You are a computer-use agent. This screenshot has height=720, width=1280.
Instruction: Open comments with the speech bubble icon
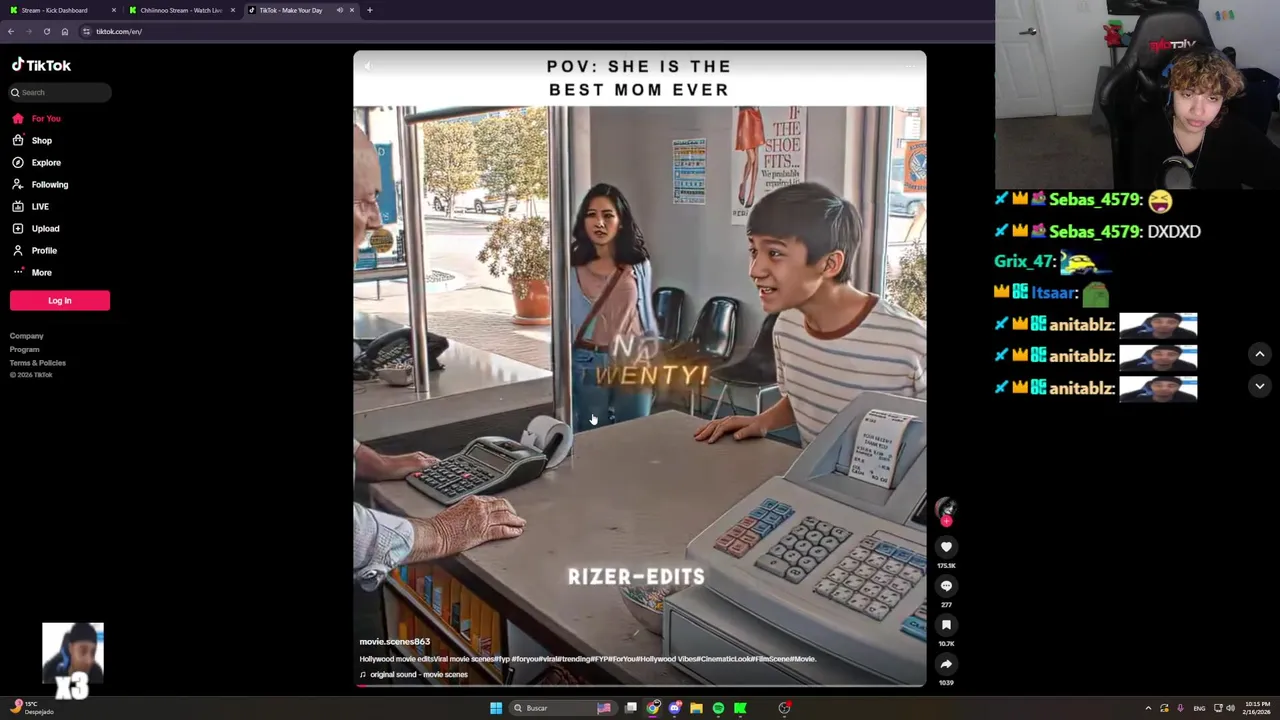point(946,586)
